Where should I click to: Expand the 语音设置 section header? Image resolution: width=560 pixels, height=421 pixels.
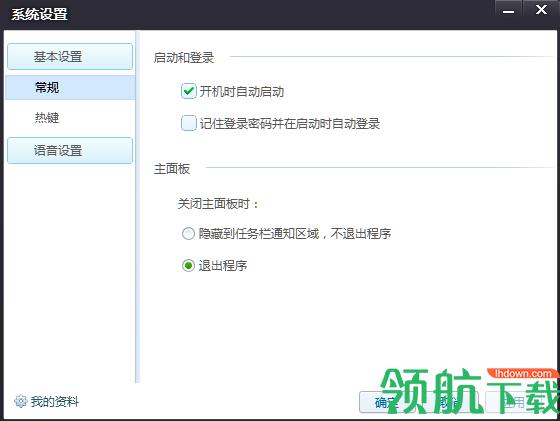(70, 151)
